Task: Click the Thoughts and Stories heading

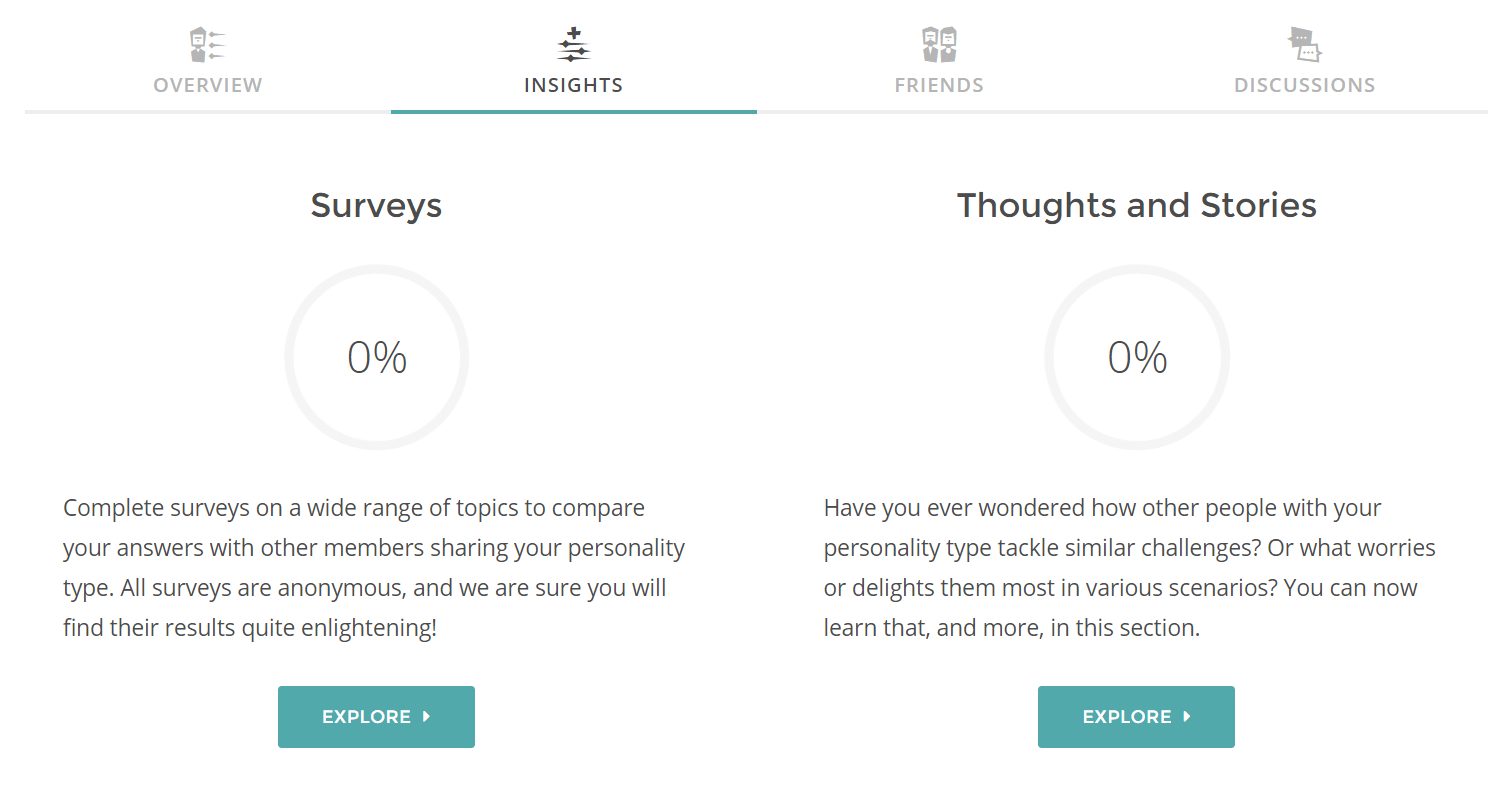Action: pos(1137,205)
